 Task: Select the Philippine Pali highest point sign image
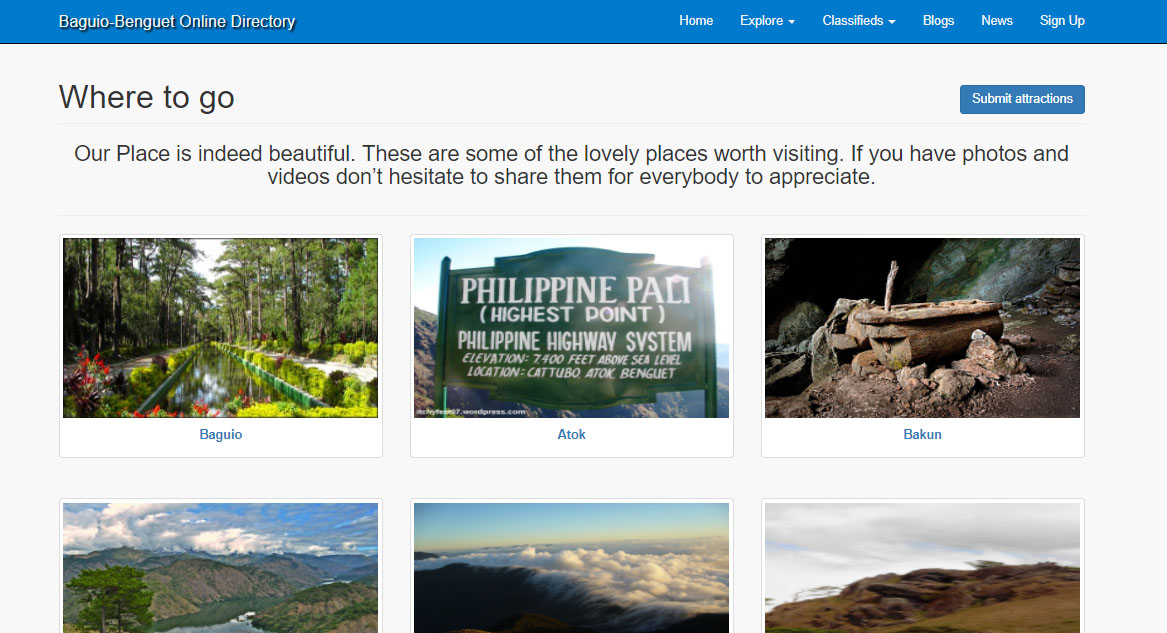pyautogui.click(x=571, y=327)
